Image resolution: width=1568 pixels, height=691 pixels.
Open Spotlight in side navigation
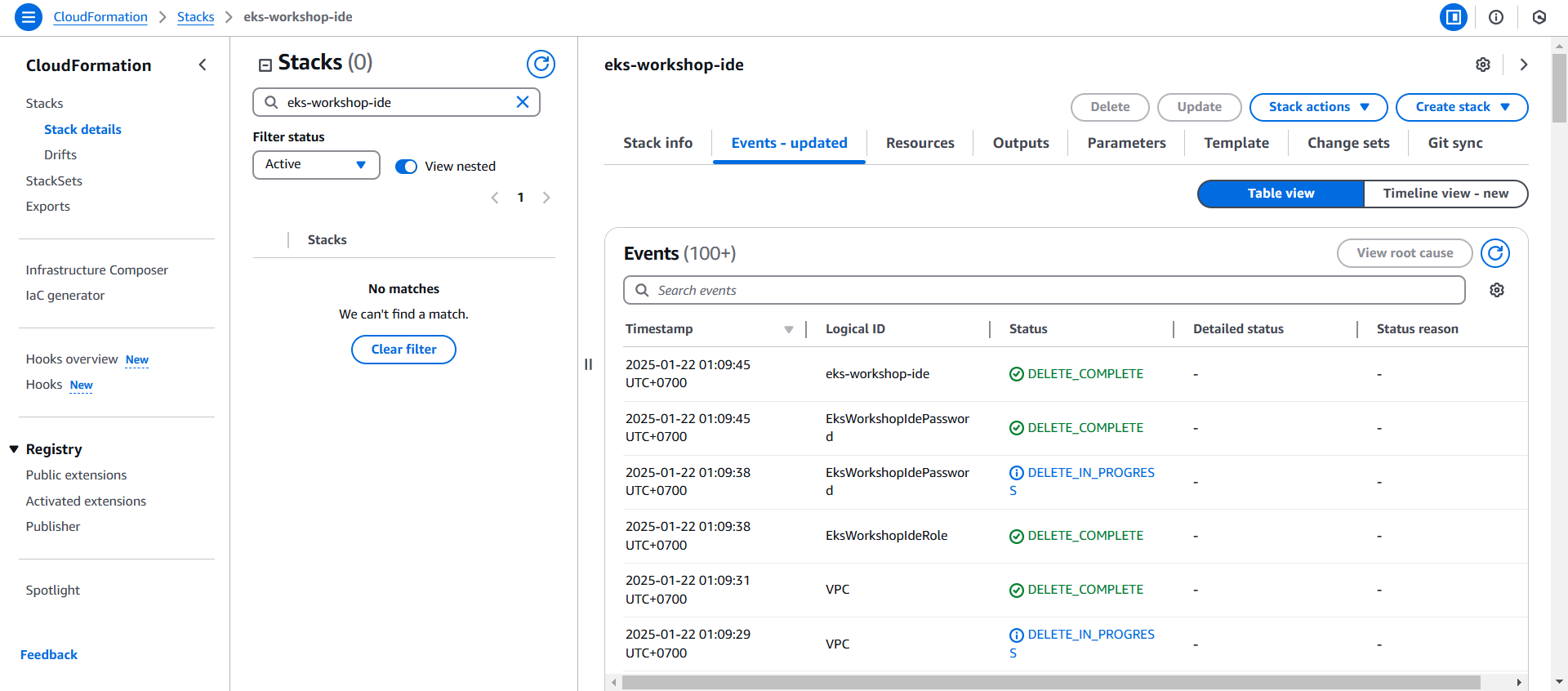point(52,591)
